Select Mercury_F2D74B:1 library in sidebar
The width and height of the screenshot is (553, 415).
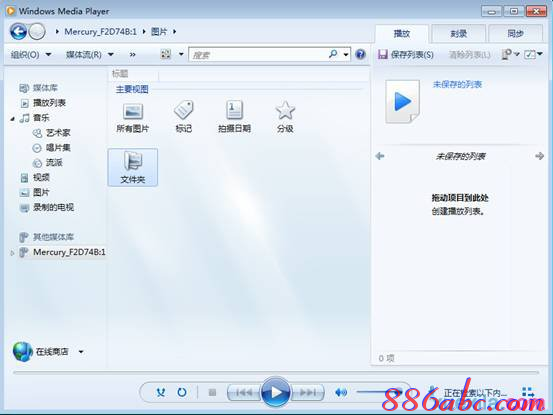pos(69,252)
